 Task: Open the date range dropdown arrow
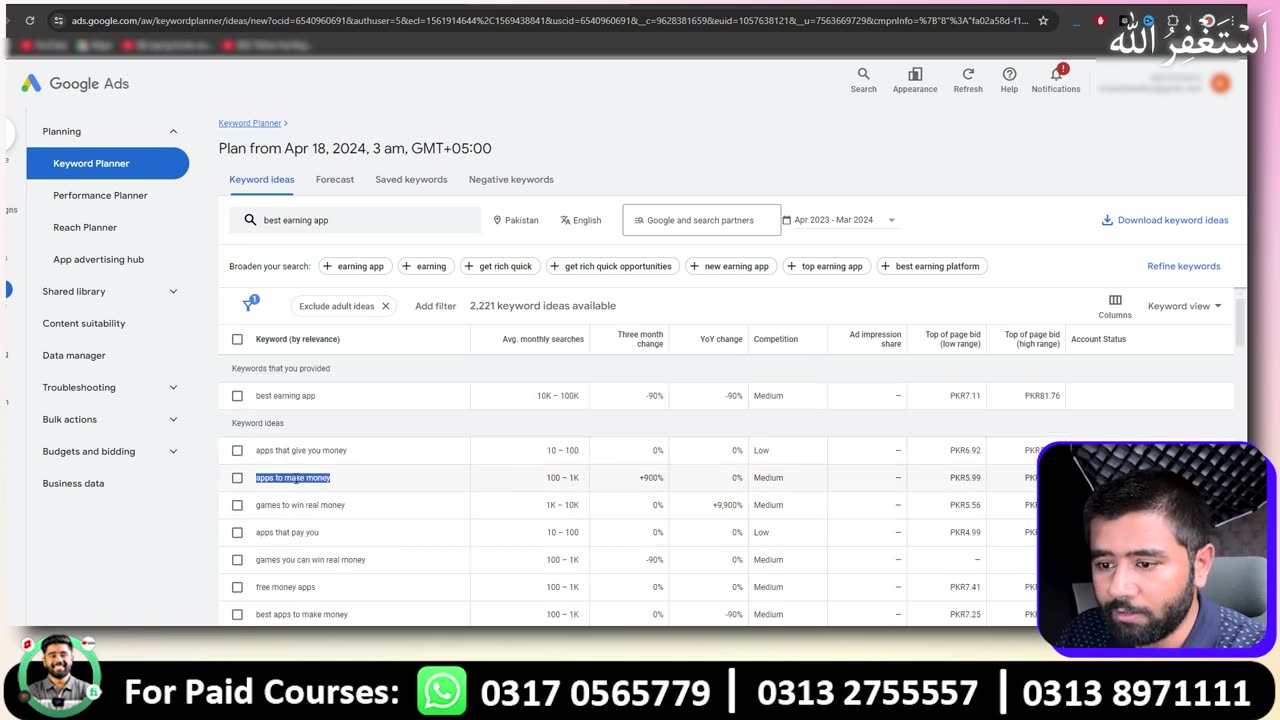891,220
